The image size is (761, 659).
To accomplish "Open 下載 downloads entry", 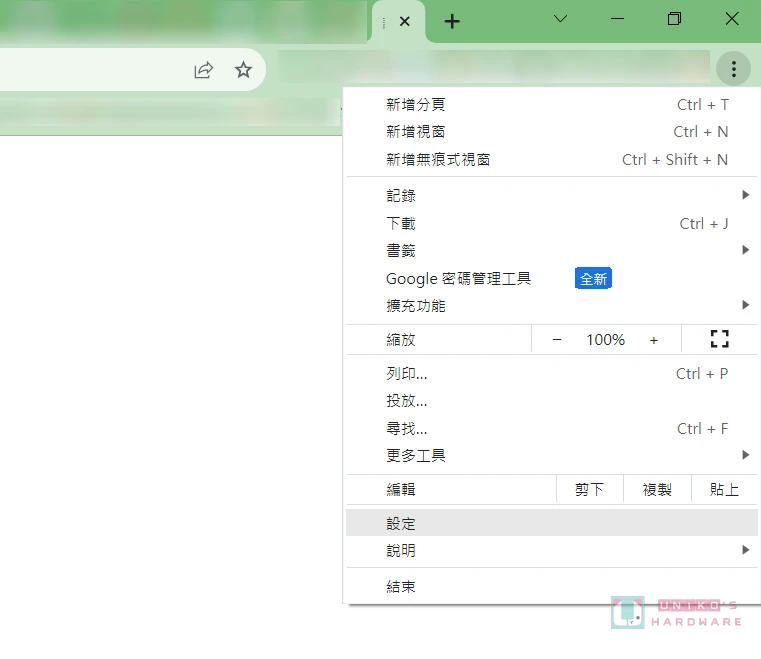I will pyautogui.click(x=552, y=223).
